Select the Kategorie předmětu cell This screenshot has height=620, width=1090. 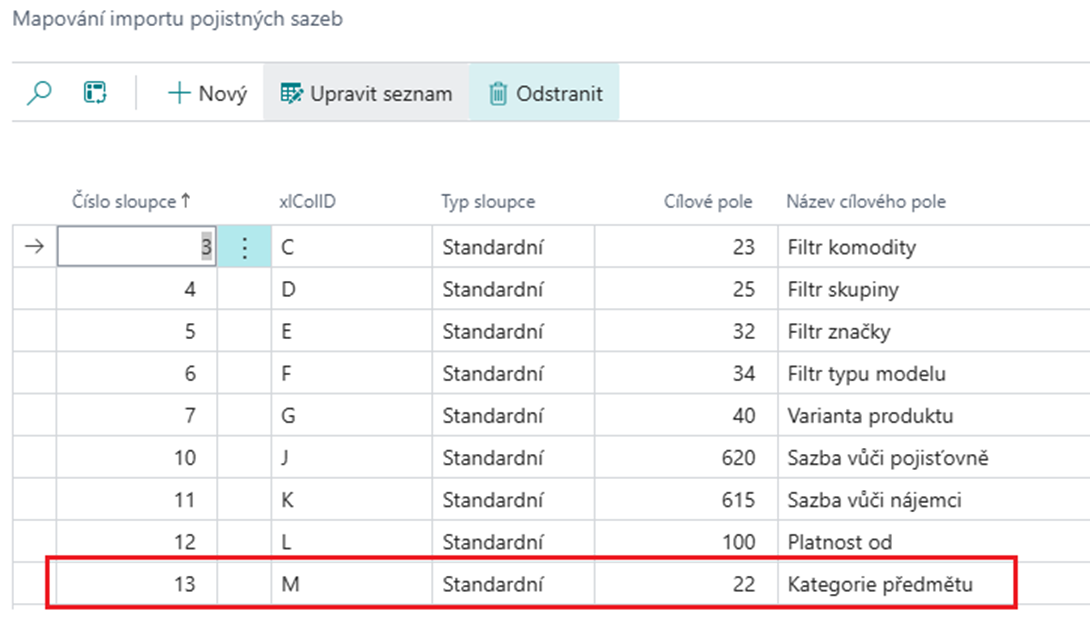tap(880, 585)
